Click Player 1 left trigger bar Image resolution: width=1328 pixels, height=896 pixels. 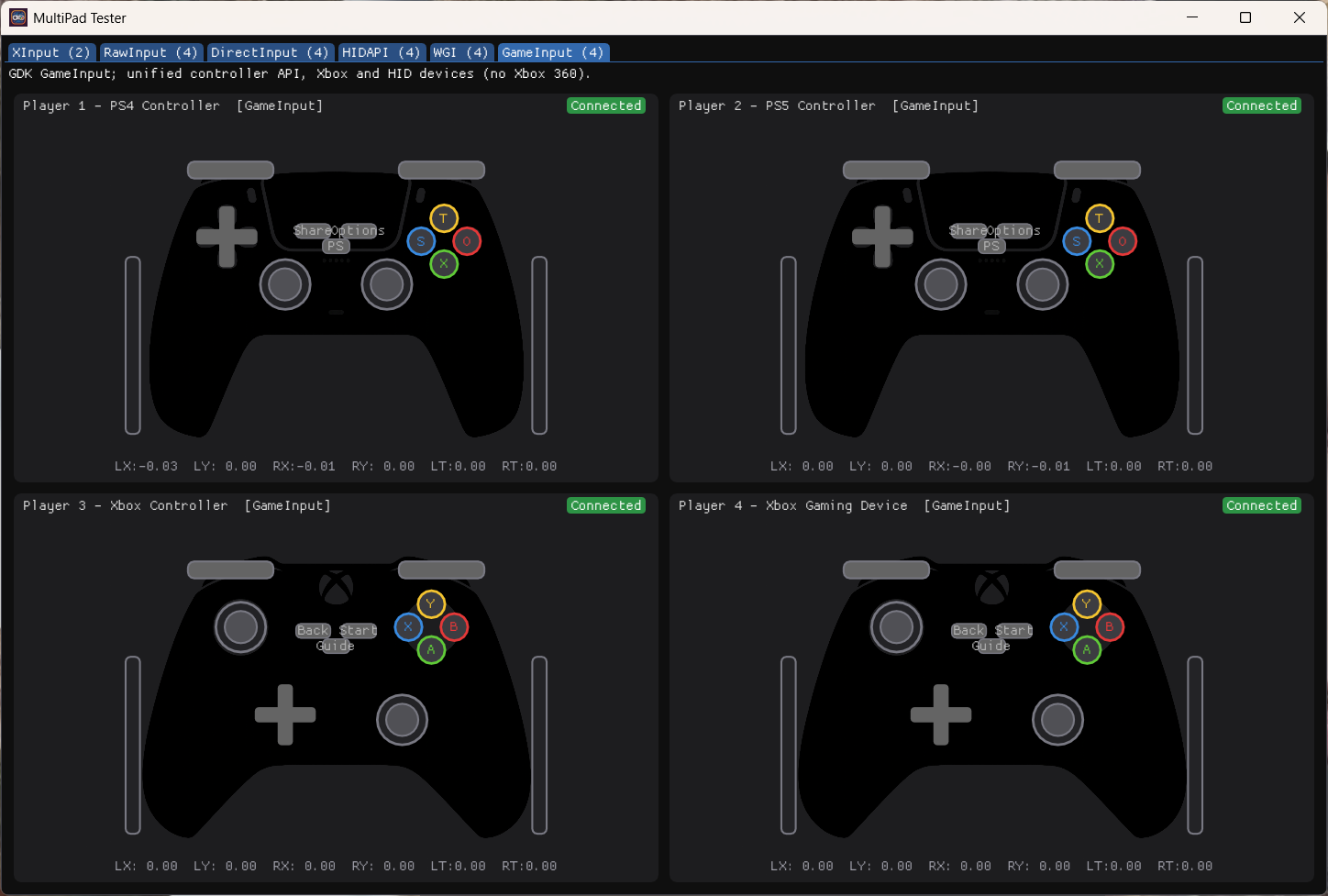pos(133,345)
